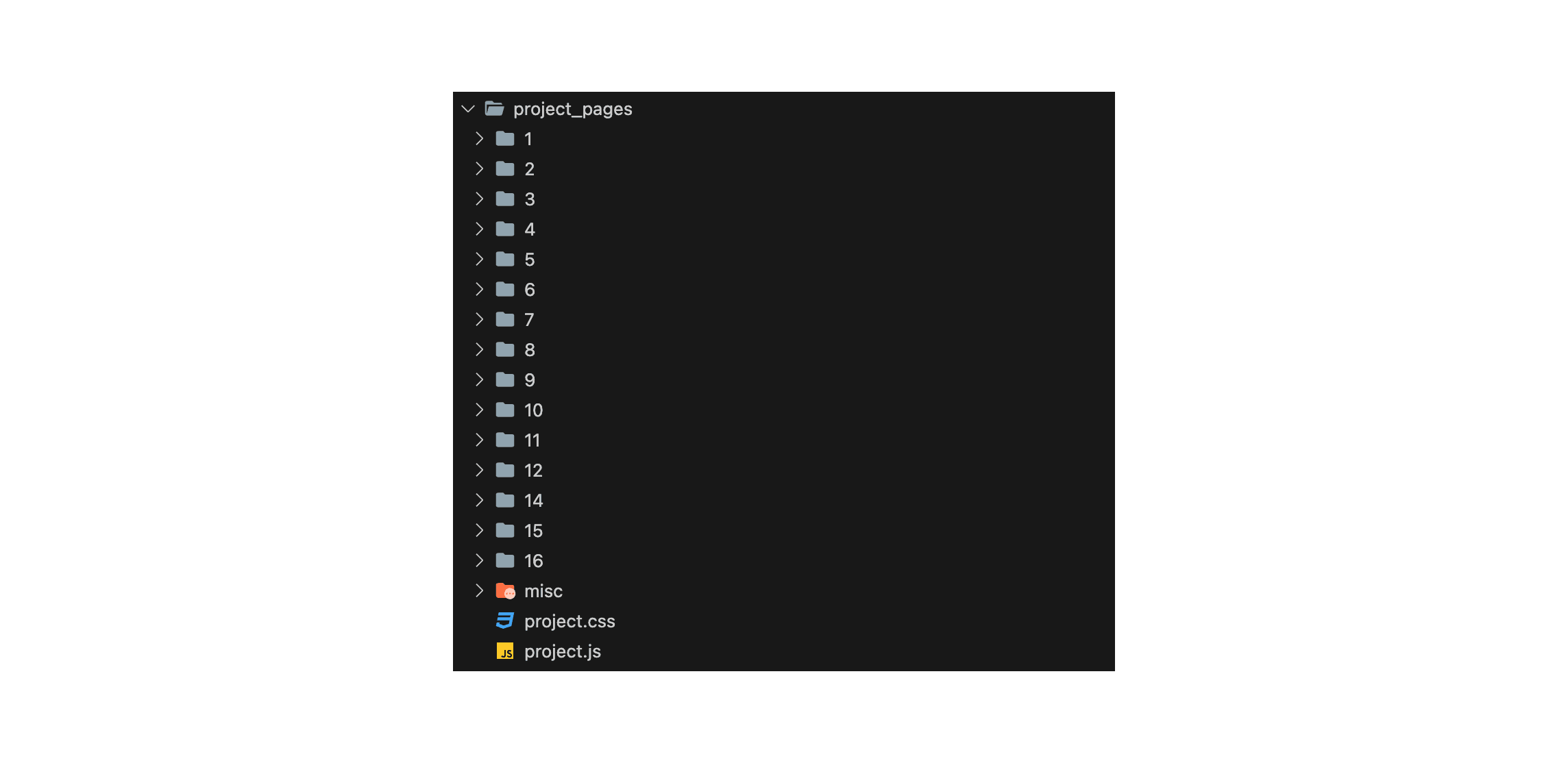1568x763 pixels.
Task: Select folder 7 in the tree
Action: [530, 319]
